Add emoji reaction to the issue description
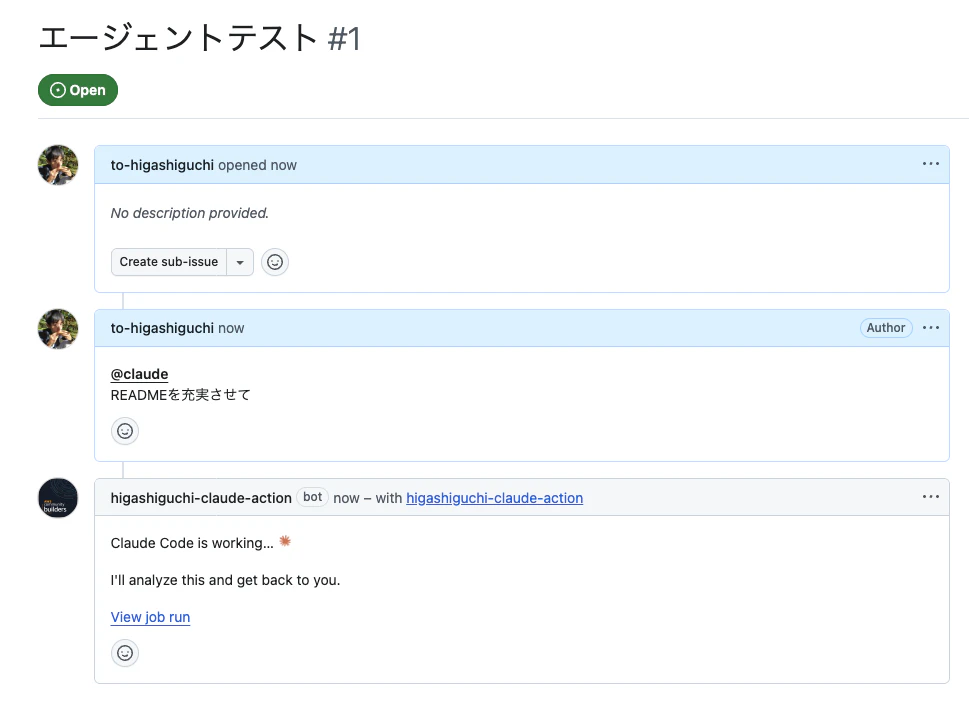Image resolution: width=969 pixels, height=703 pixels. point(274,261)
